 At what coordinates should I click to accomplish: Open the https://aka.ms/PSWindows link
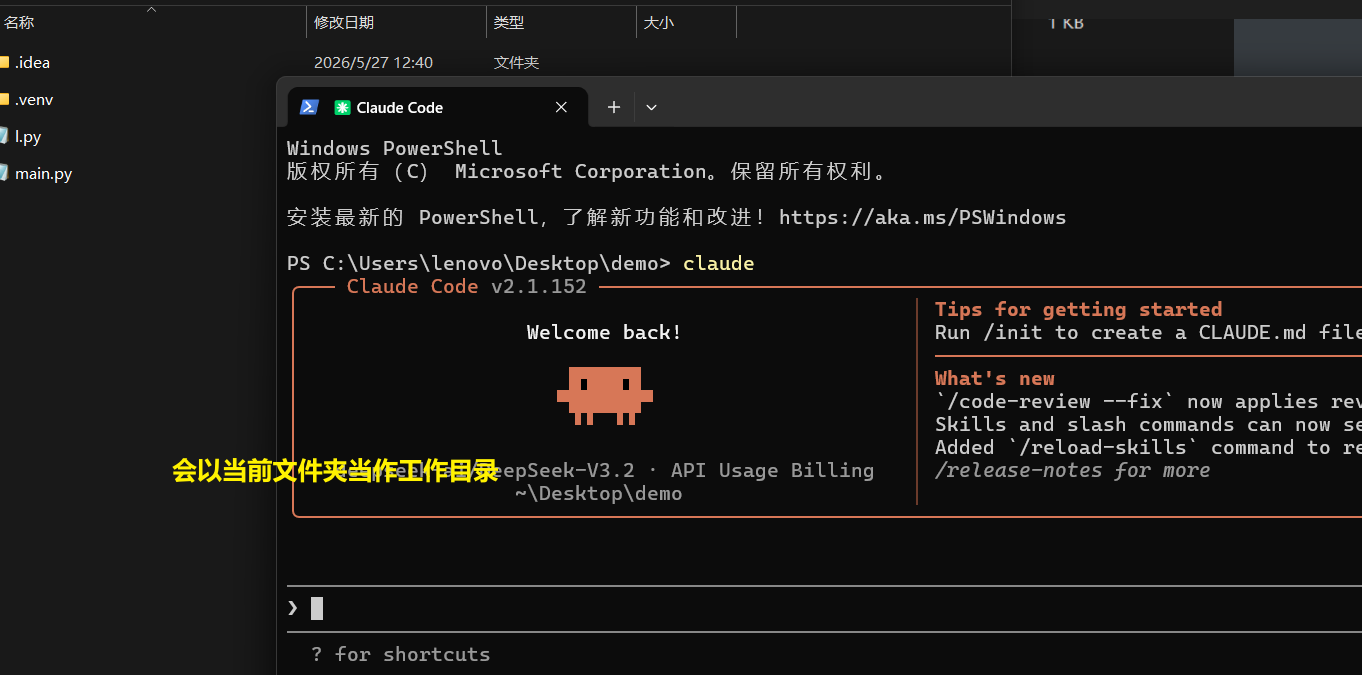[x=922, y=217]
